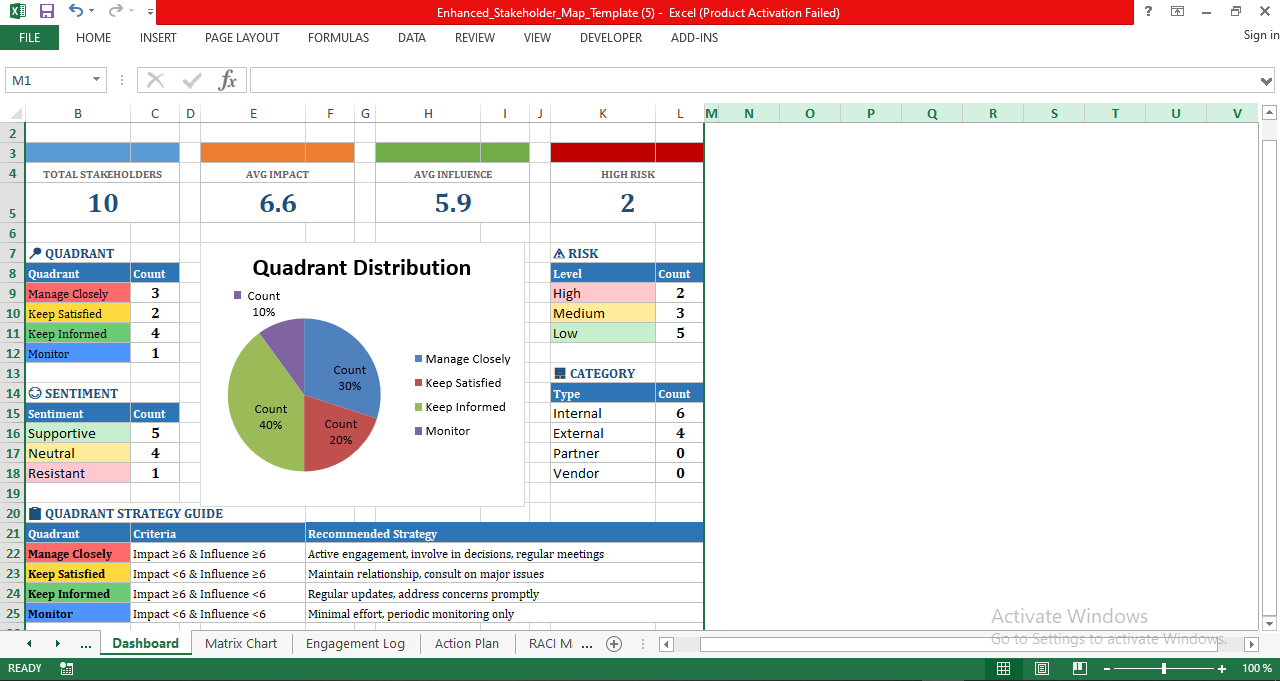Click the Redo arrow icon

(x=115, y=12)
